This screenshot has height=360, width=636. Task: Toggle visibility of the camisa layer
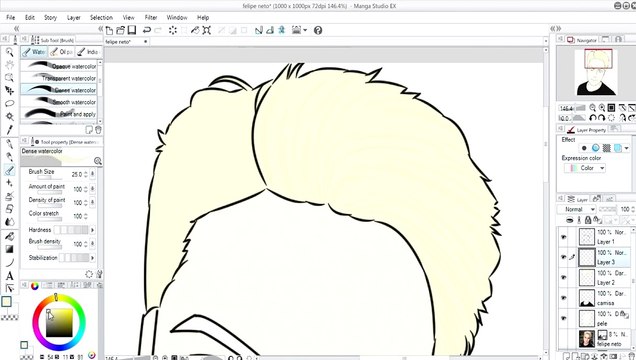[563, 298]
